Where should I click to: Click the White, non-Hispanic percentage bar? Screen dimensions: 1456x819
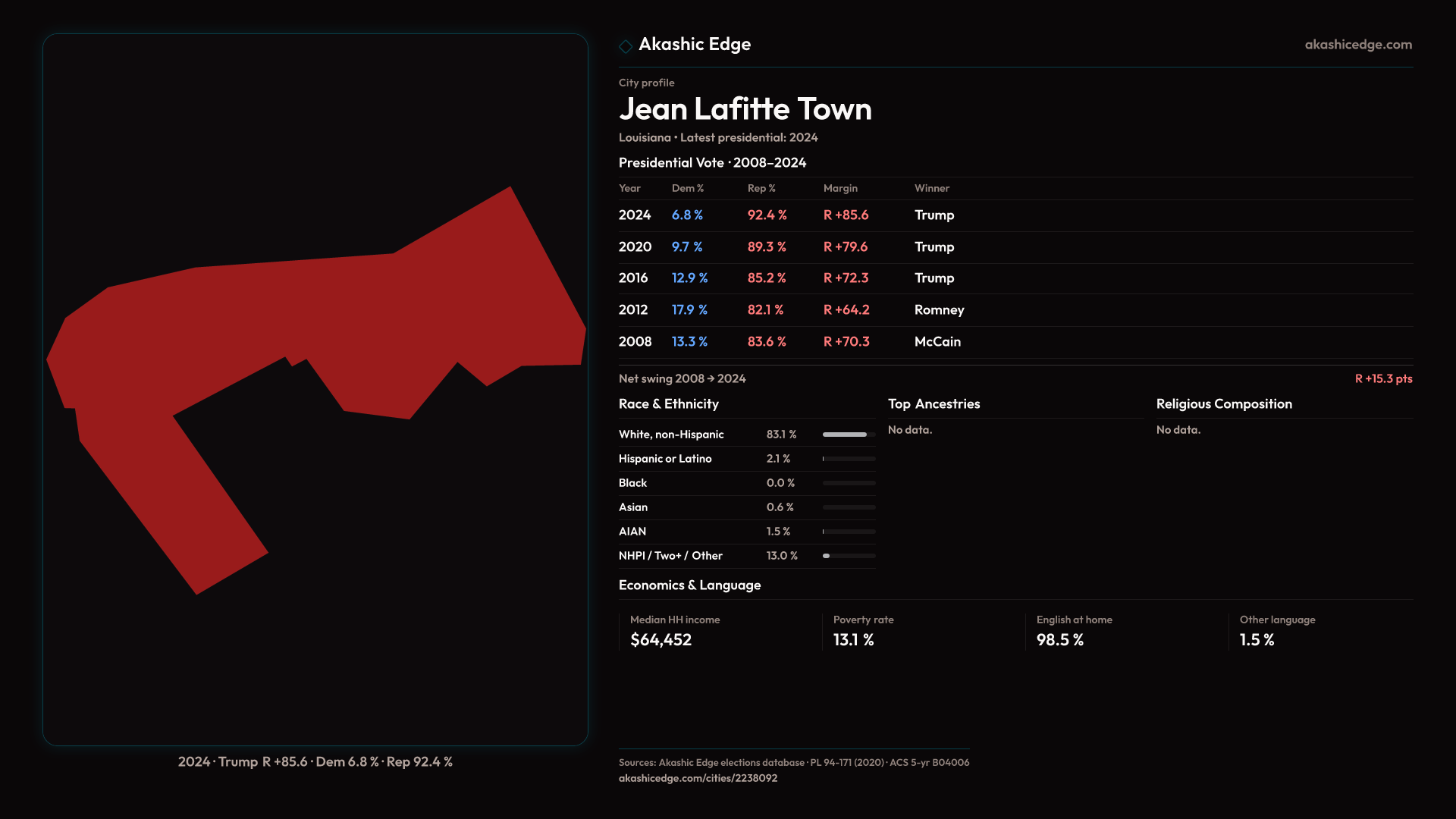pyautogui.click(x=849, y=435)
